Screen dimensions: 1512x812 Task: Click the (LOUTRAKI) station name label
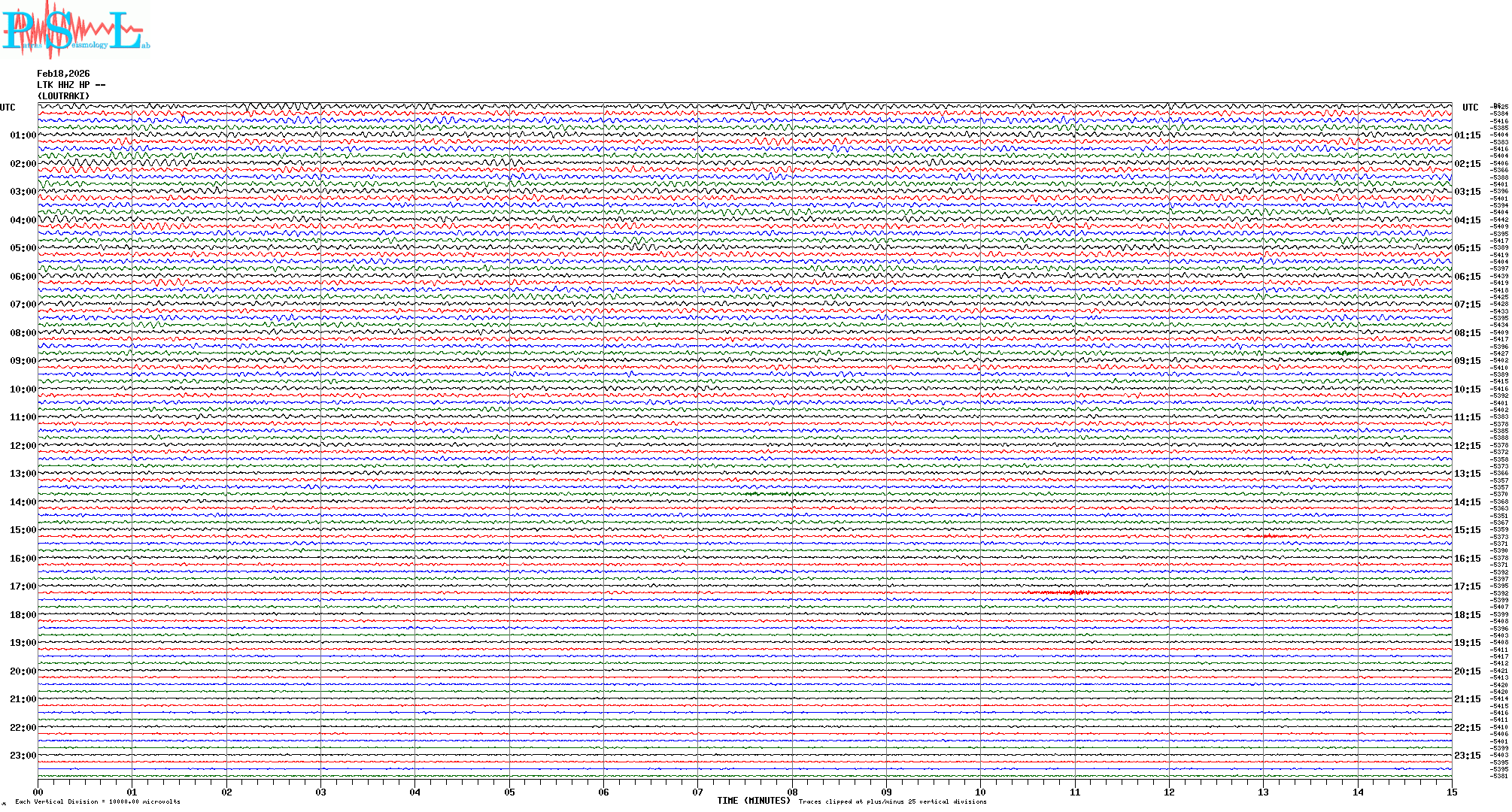(x=63, y=96)
